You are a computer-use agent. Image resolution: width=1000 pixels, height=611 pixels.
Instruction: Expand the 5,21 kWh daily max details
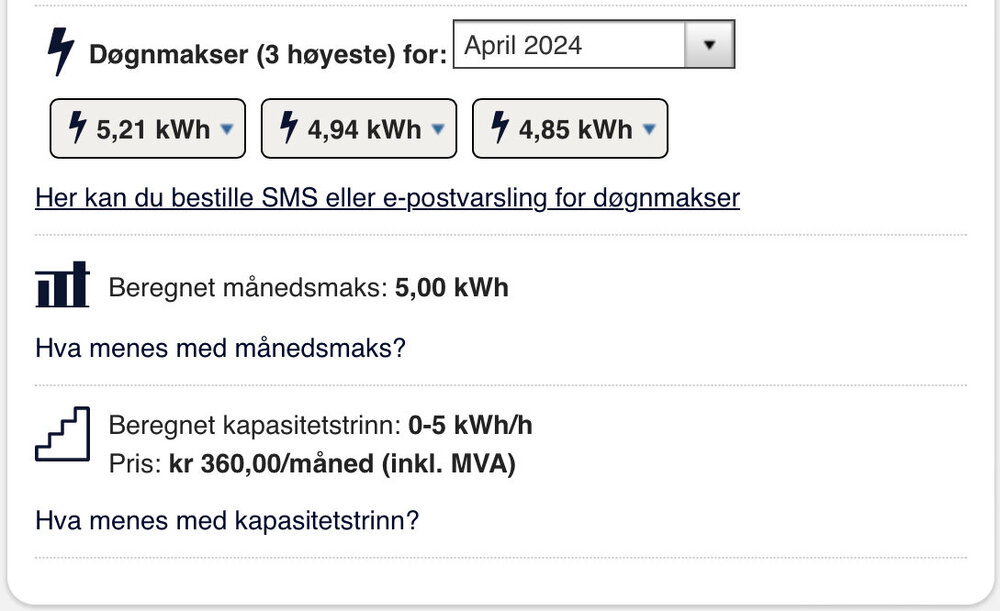148,129
